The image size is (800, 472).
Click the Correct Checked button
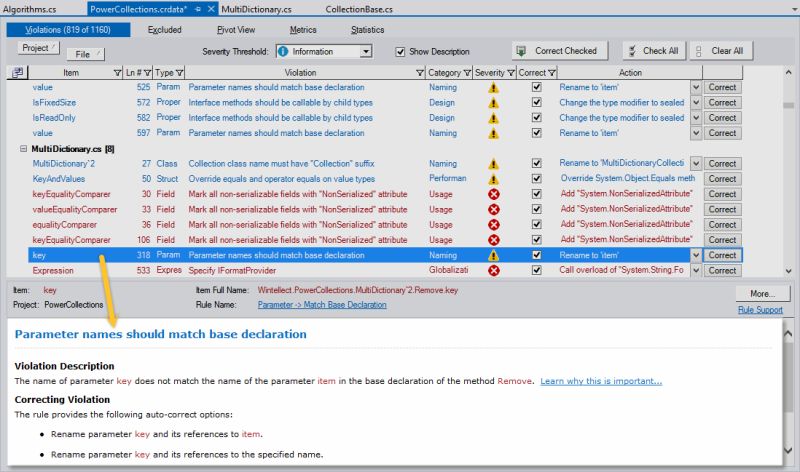point(560,51)
